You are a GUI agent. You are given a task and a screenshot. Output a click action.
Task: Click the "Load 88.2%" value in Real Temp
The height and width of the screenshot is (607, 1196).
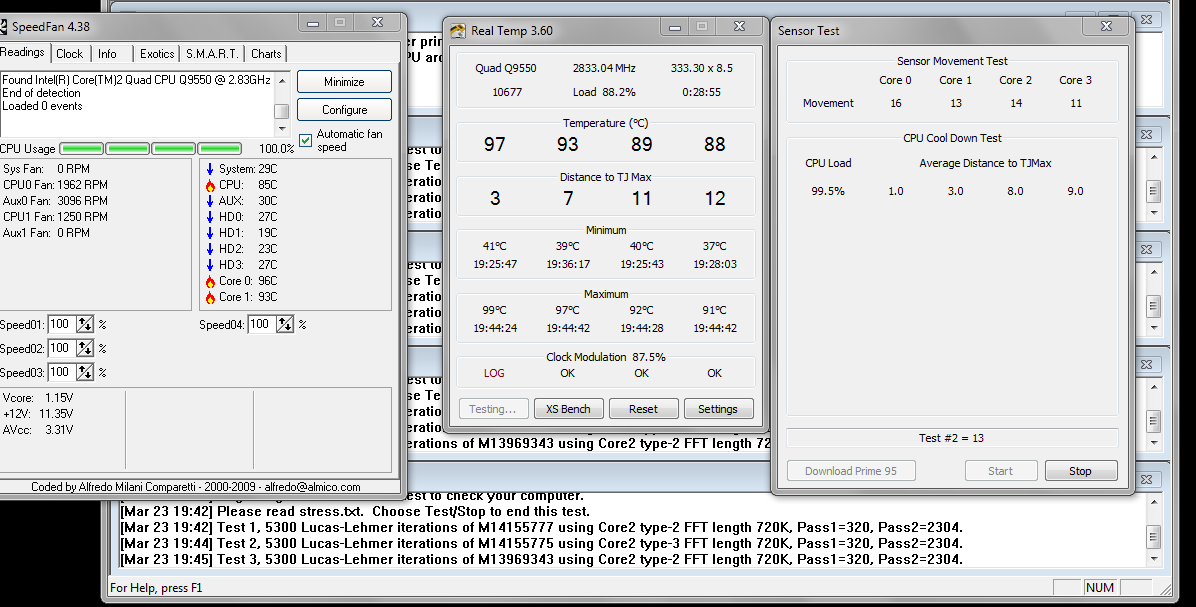tap(604, 92)
